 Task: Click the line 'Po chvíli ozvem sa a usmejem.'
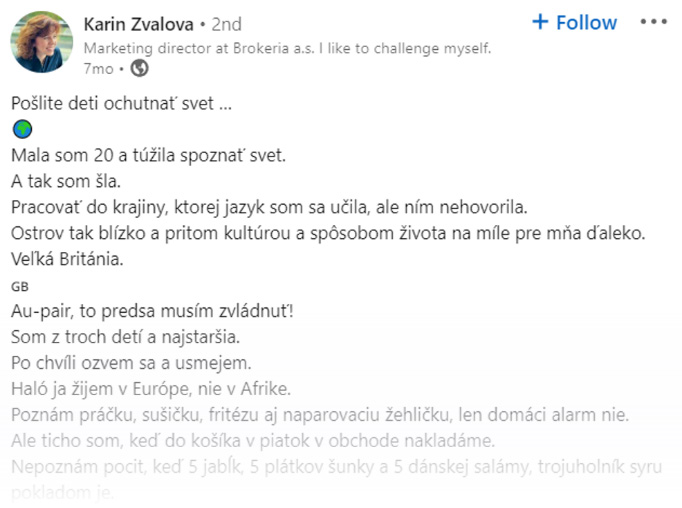tap(131, 363)
